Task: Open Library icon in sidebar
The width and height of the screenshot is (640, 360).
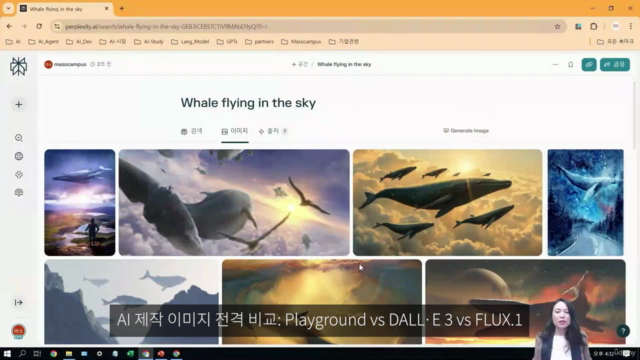Action: [x=19, y=193]
